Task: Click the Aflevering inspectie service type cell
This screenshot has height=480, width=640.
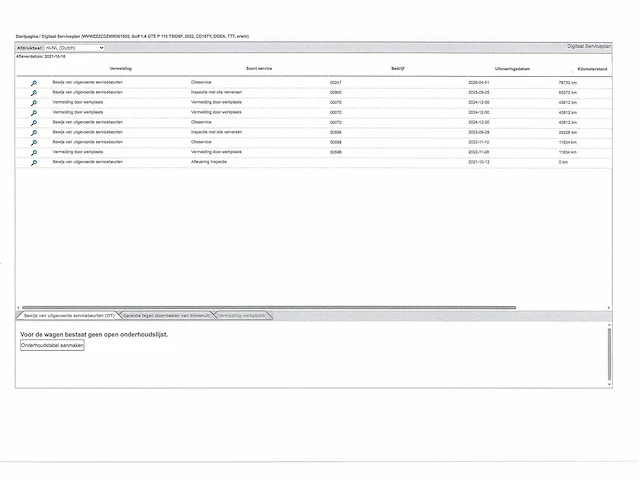Action: (x=209, y=162)
